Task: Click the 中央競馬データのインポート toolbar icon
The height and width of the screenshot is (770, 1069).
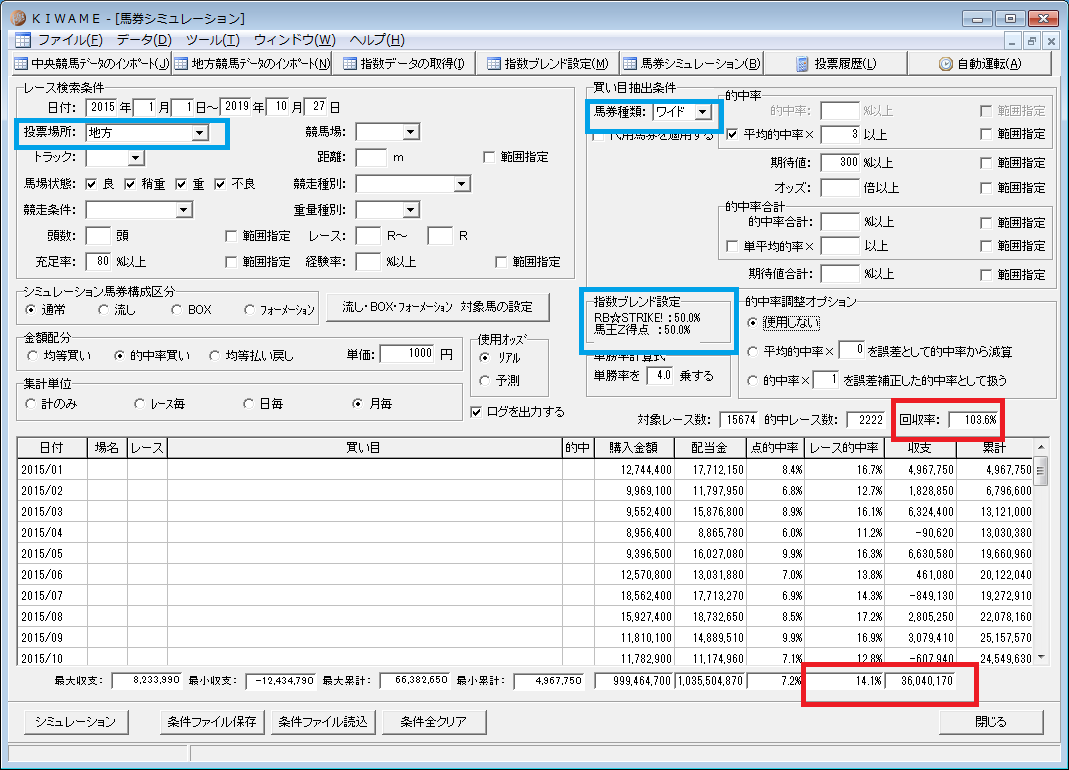Action: tap(22, 63)
